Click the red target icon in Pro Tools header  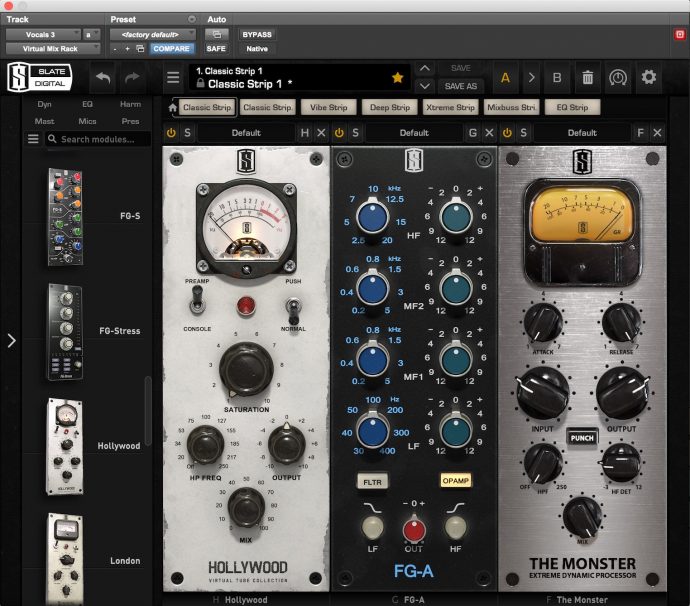click(679, 34)
